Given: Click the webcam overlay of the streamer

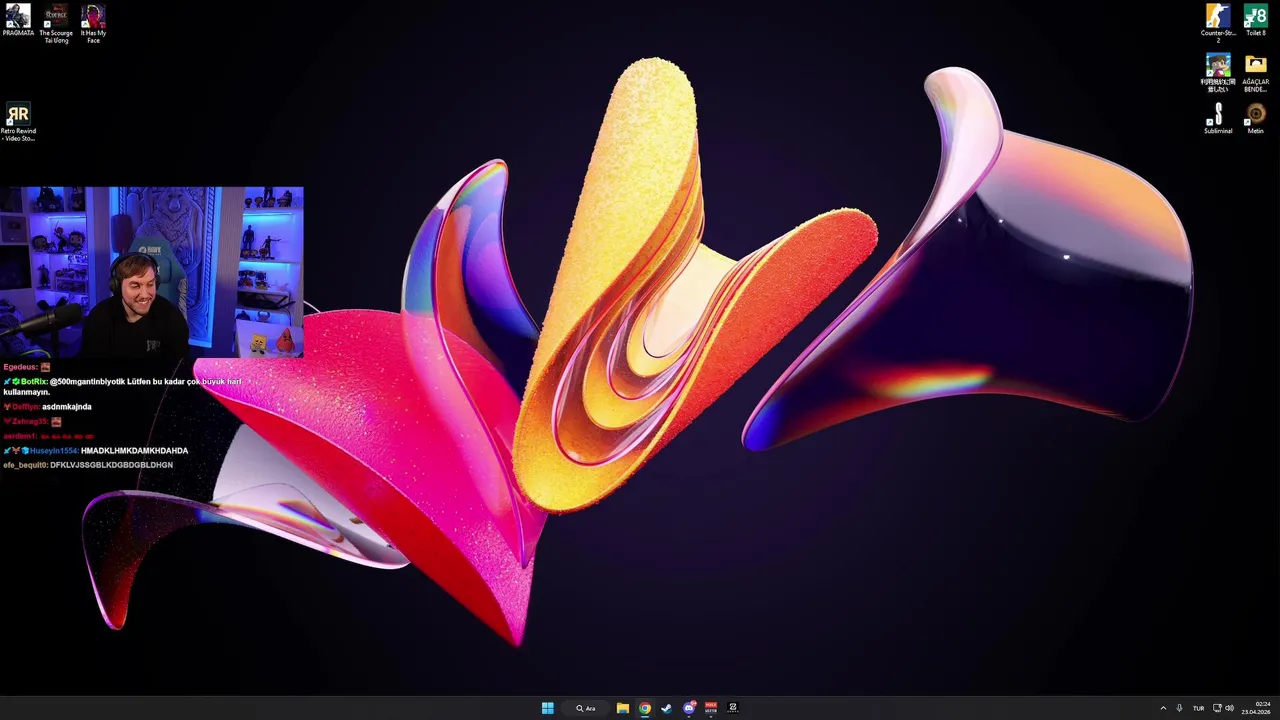Looking at the screenshot, I should (x=151, y=271).
